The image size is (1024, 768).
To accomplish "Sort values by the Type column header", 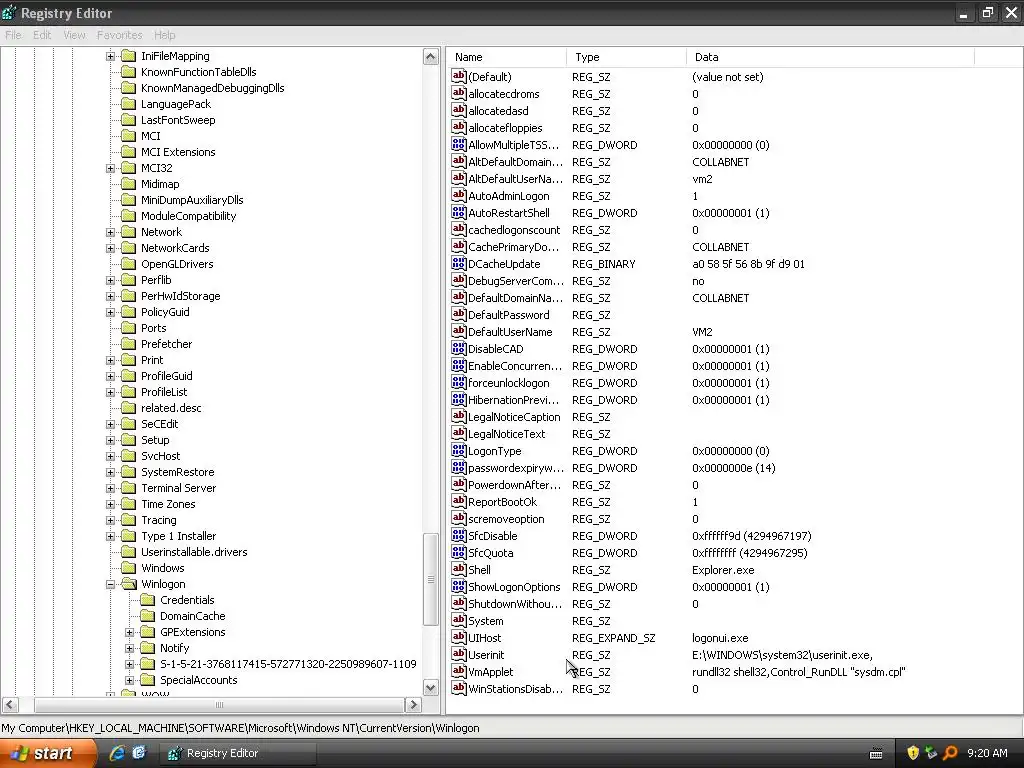I will tap(626, 57).
